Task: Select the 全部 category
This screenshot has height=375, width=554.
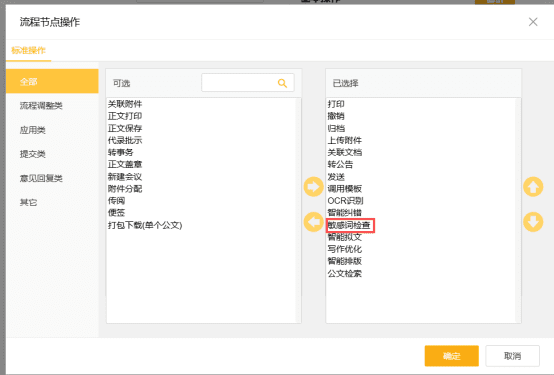Action: point(52,81)
